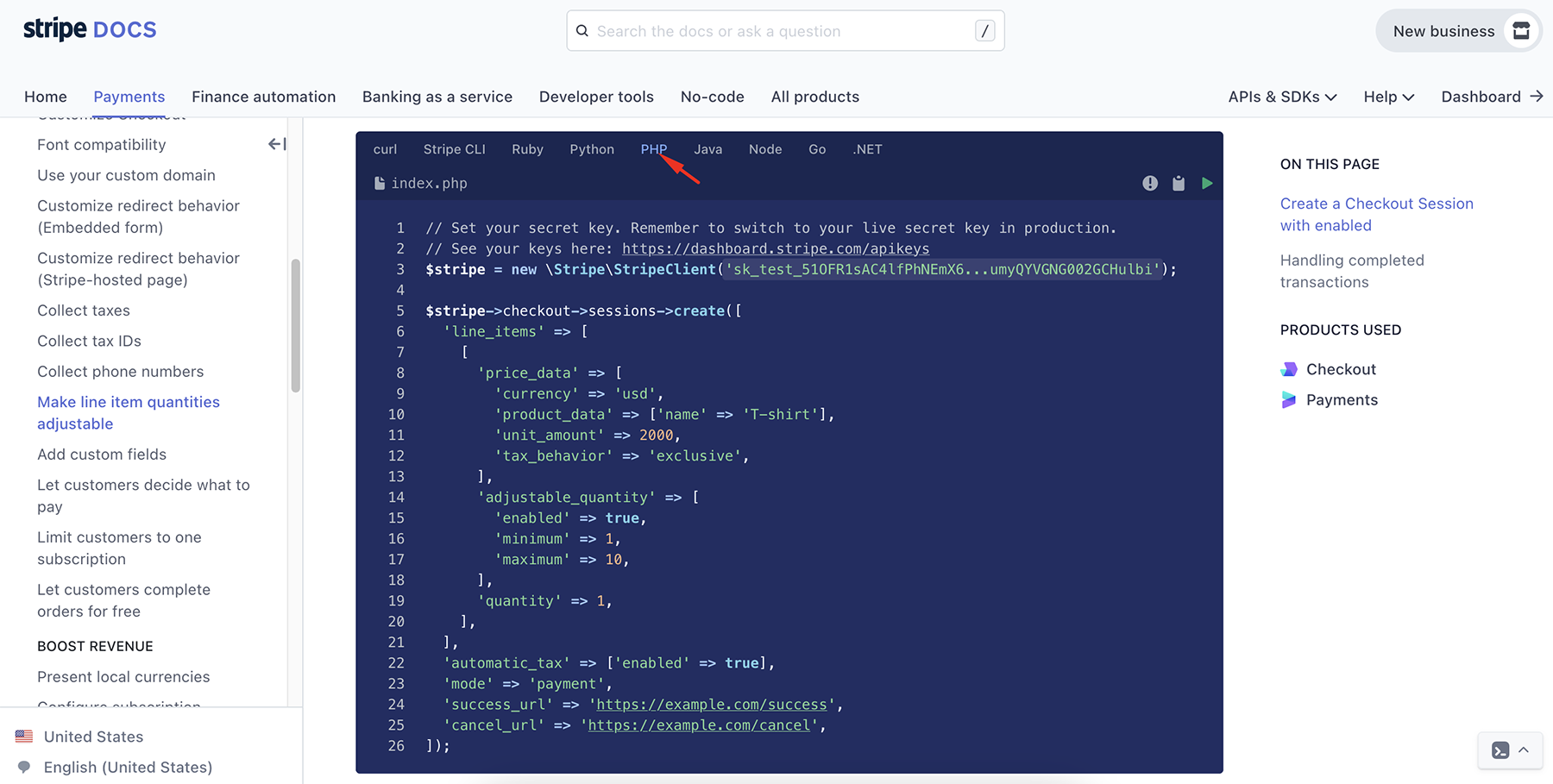
Task: Open Present local currencies page
Action: point(124,677)
